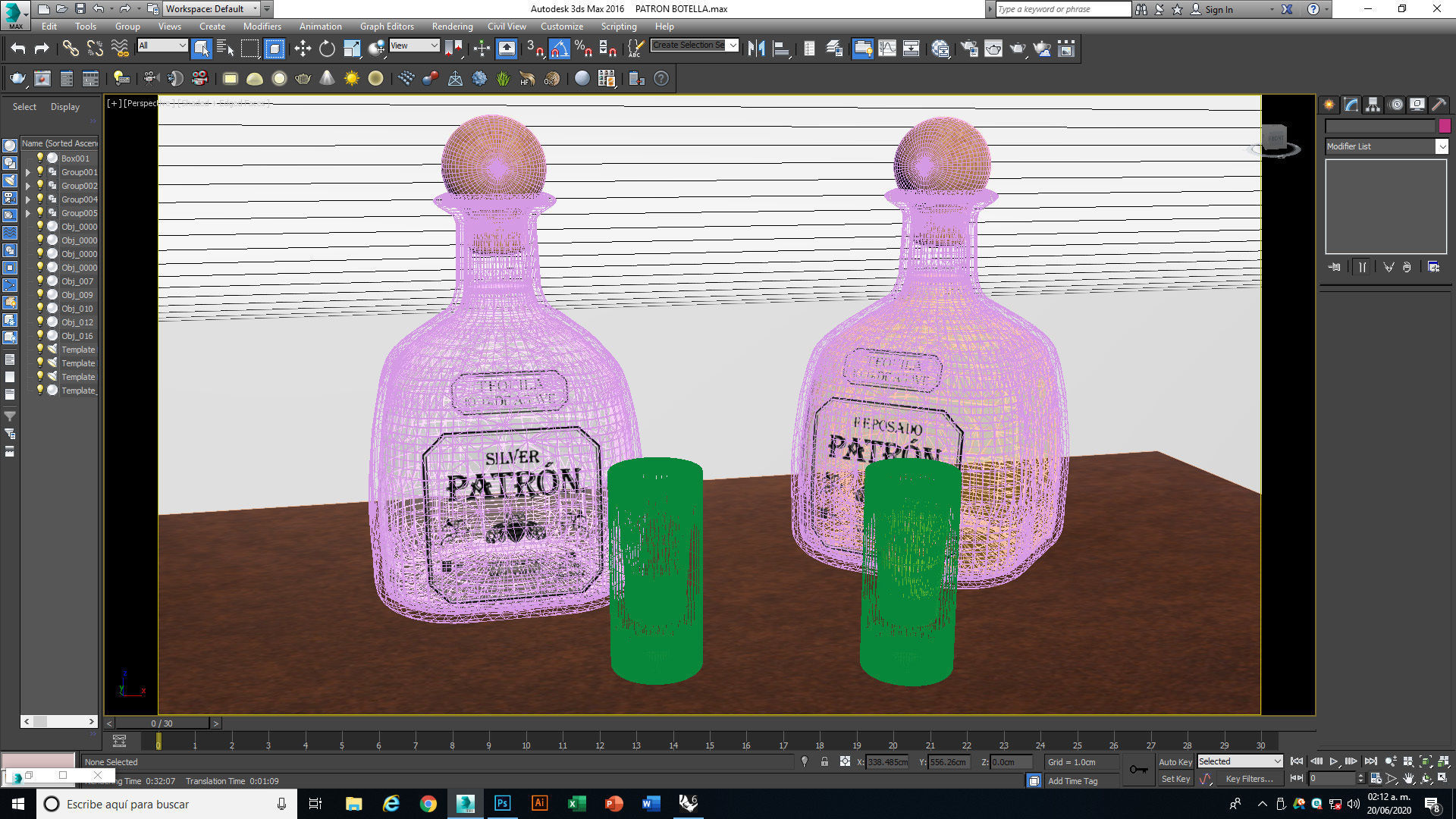Click the Sign In link
1456x819 pixels.
pos(1219,9)
